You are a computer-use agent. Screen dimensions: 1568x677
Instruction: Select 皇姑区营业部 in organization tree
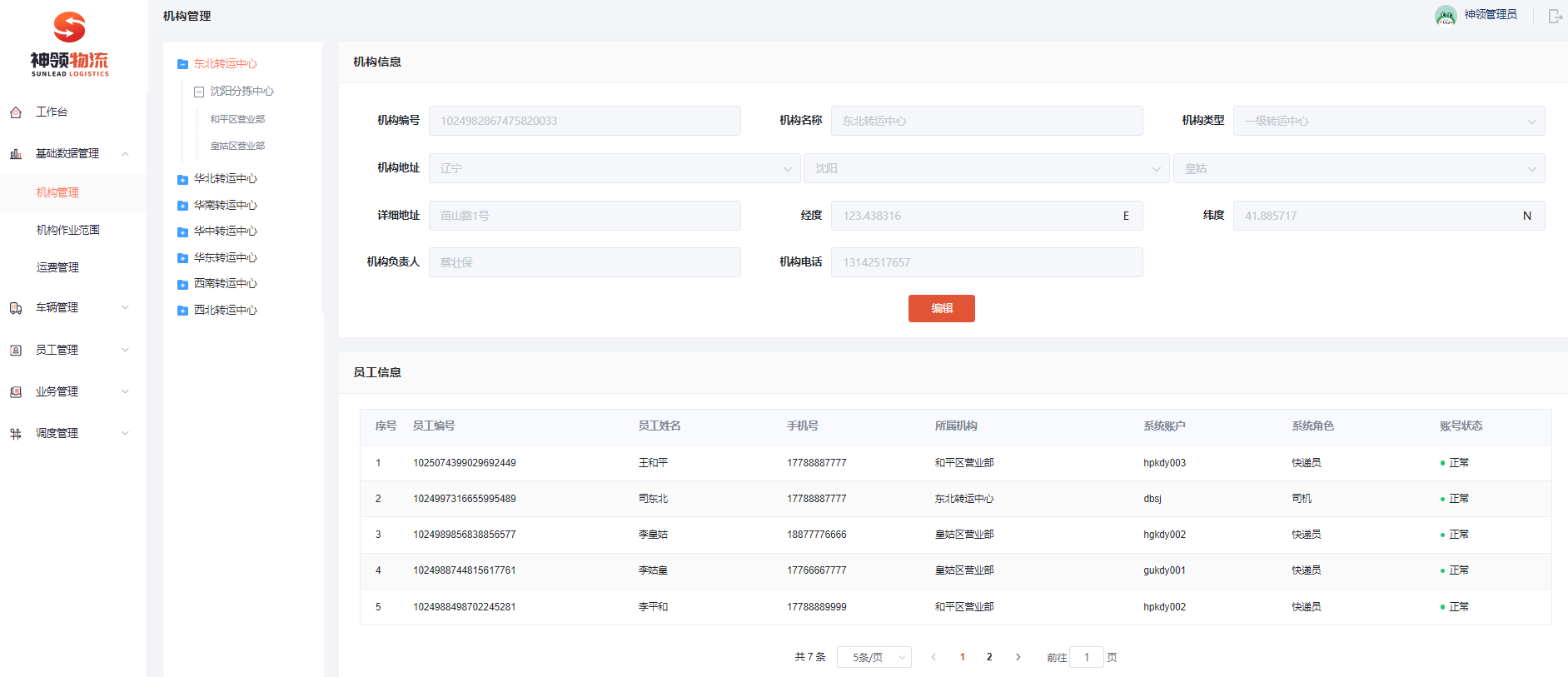click(237, 146)
